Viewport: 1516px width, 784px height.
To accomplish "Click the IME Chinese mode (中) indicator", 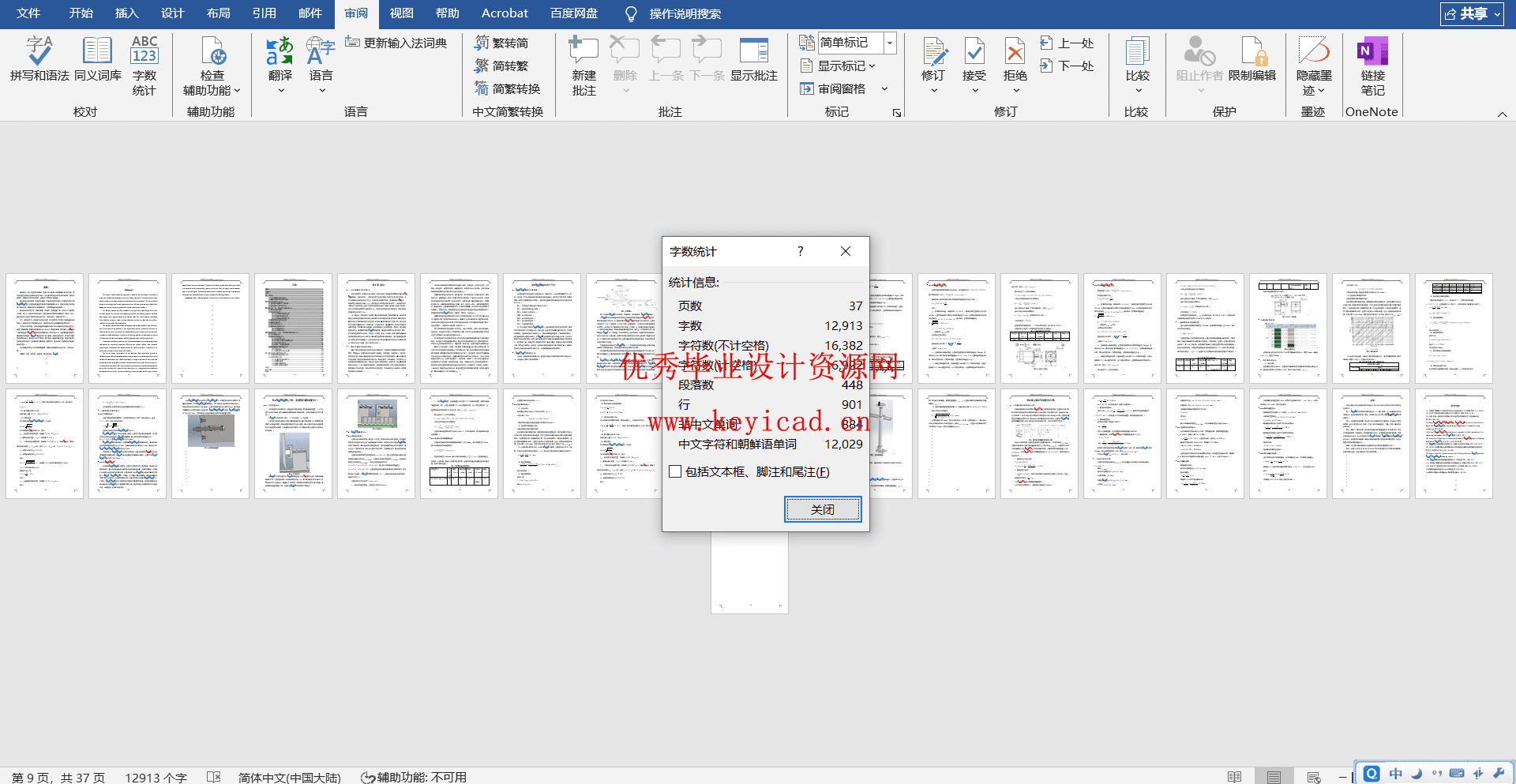I will (x=1395, y=774).
